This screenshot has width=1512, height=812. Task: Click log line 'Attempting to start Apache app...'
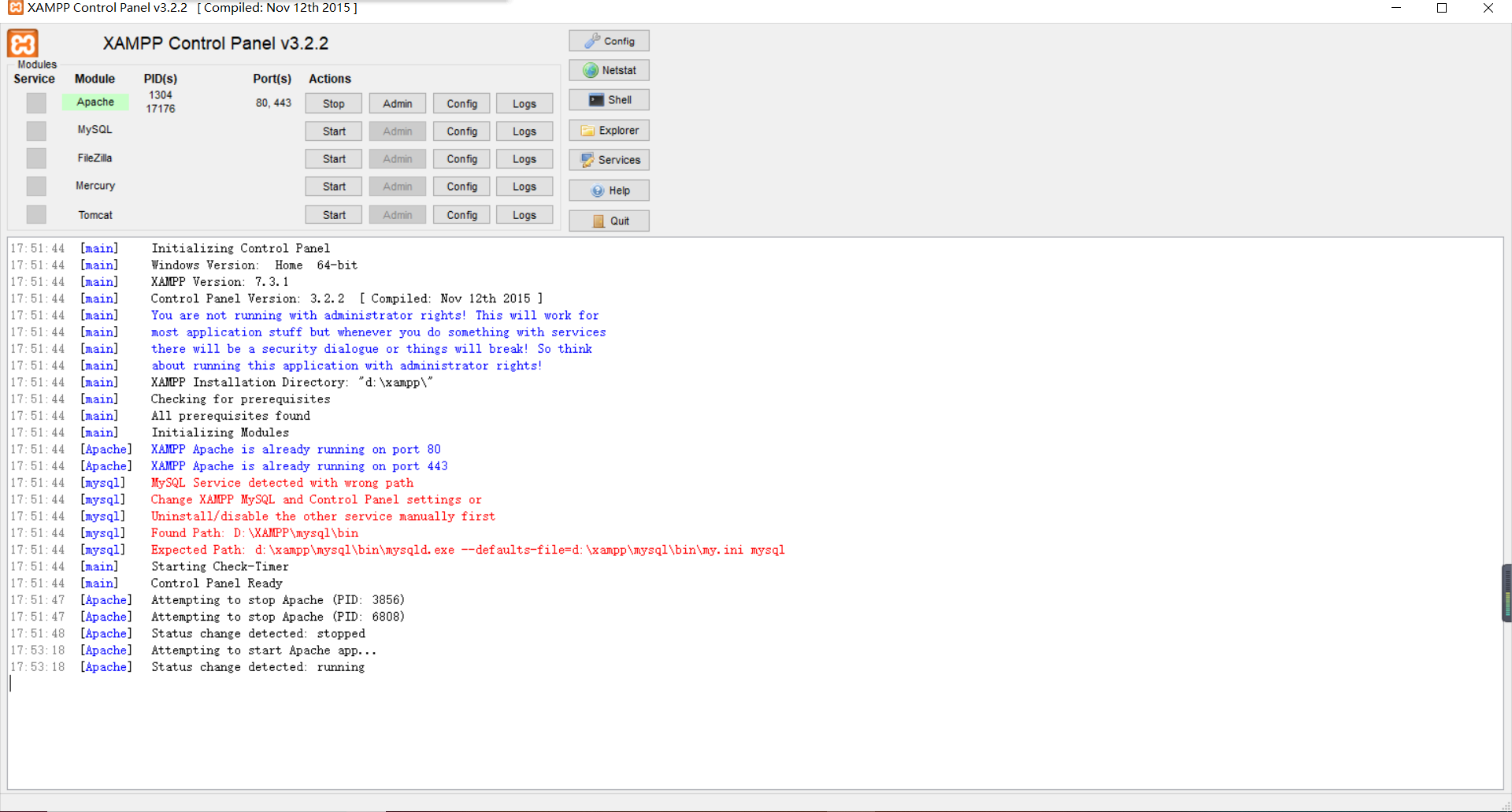[x=264, y=651]
